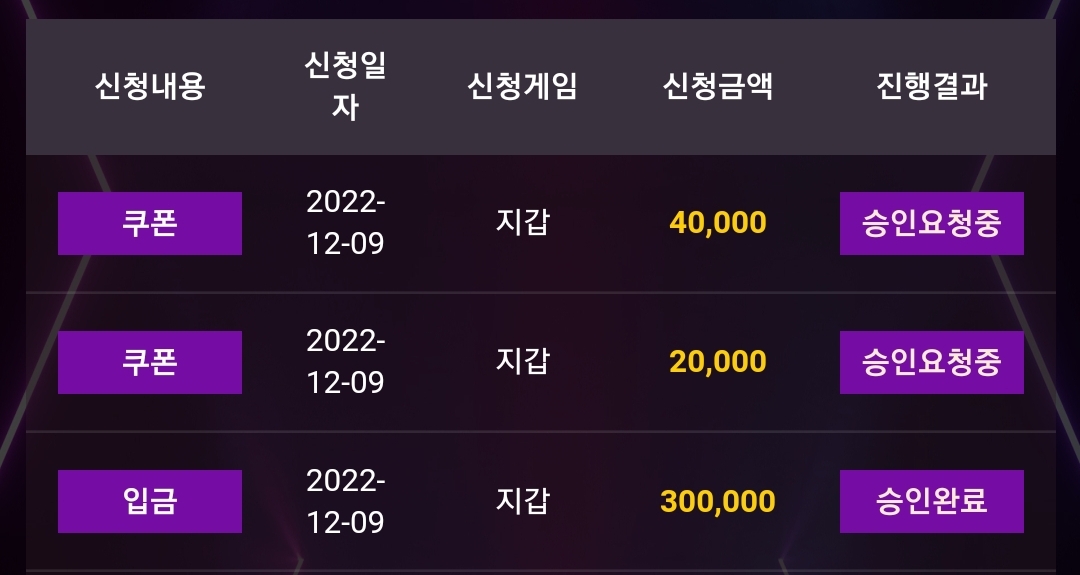The height and width of the screenshot is (575, 1080).
Task: Click the 승인완료 status button
Action: 931,501
